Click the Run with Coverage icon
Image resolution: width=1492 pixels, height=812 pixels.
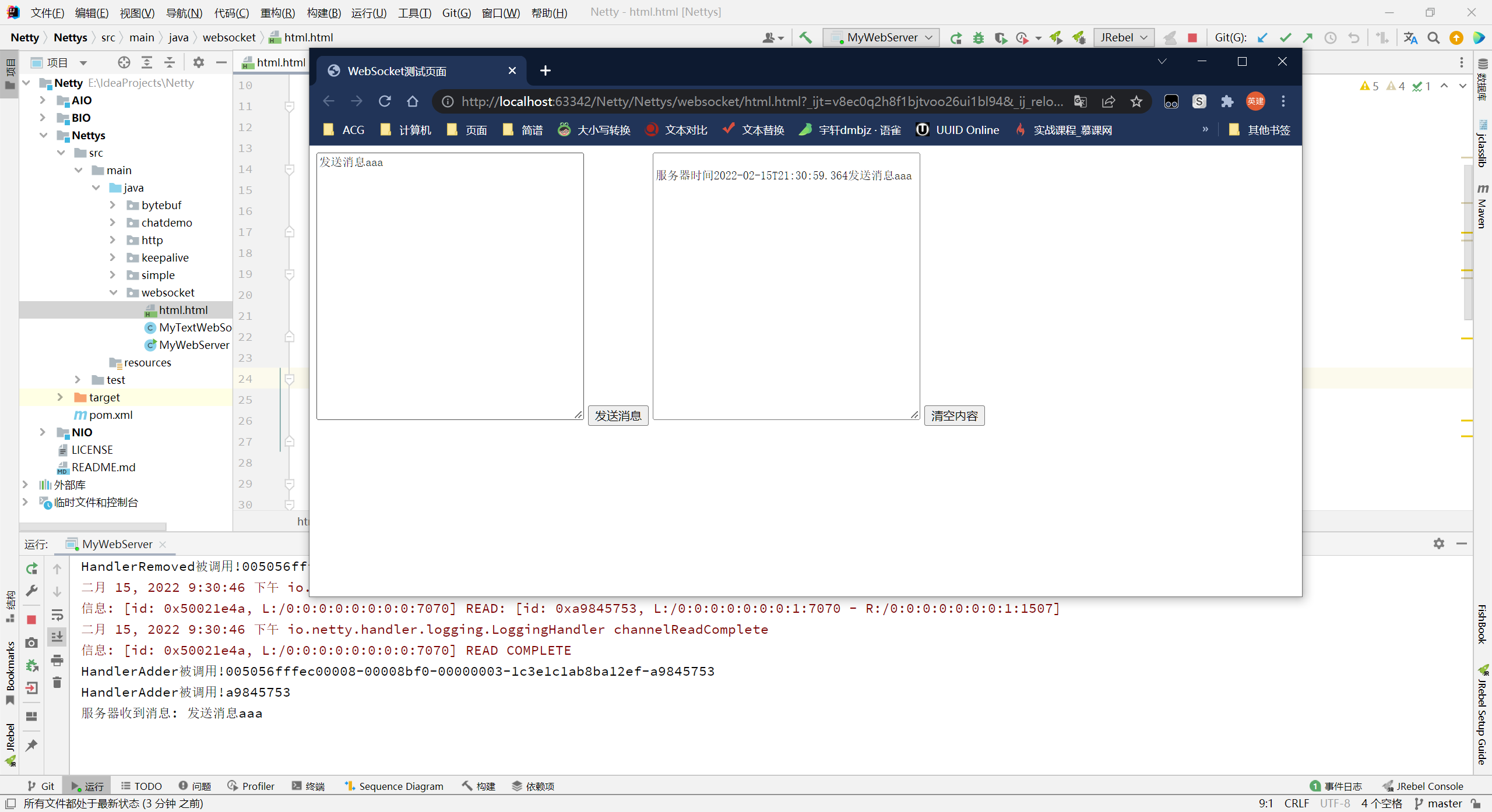click(1001, 38)
